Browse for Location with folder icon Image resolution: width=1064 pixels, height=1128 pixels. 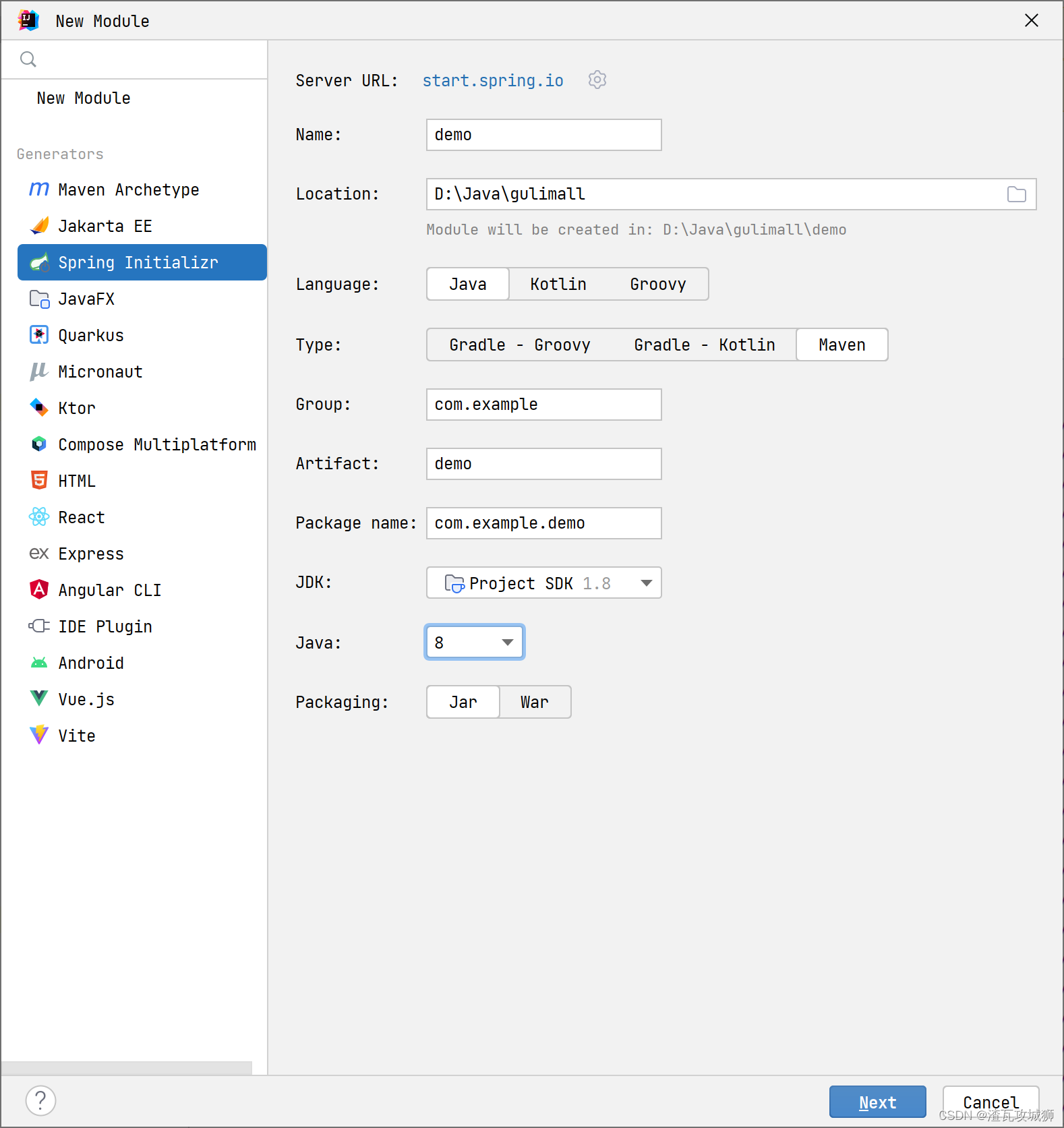click(1017, 194)
